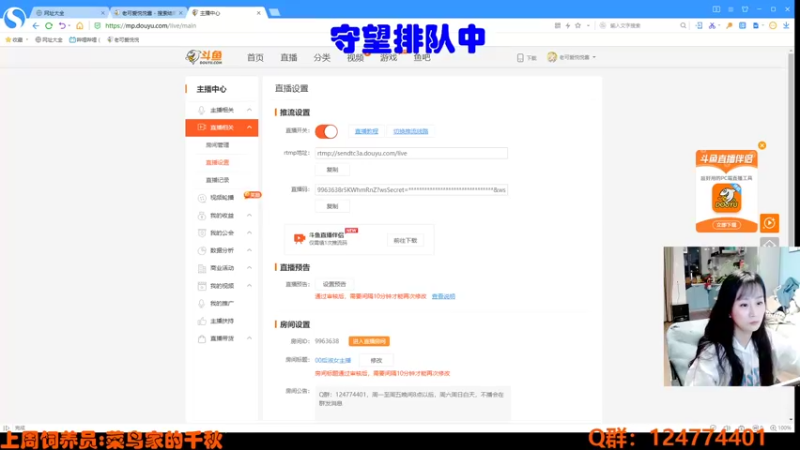
Task: Click the back-to-top arrow floating button
Action: (769, 243)
